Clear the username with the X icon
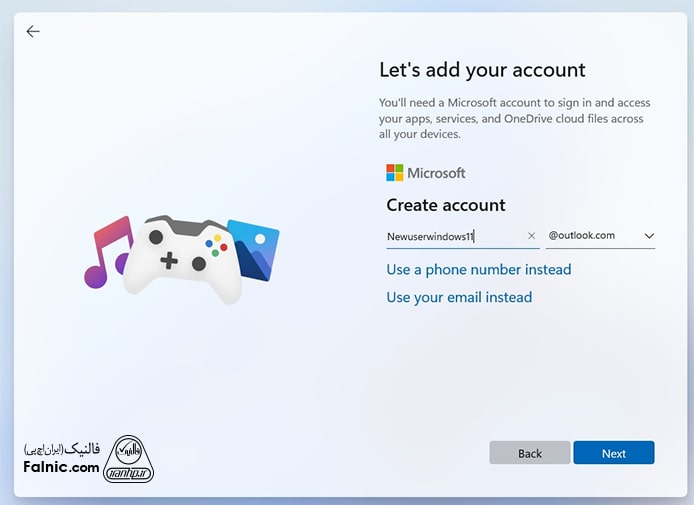 pyautogui.click(x=531, y=237)
